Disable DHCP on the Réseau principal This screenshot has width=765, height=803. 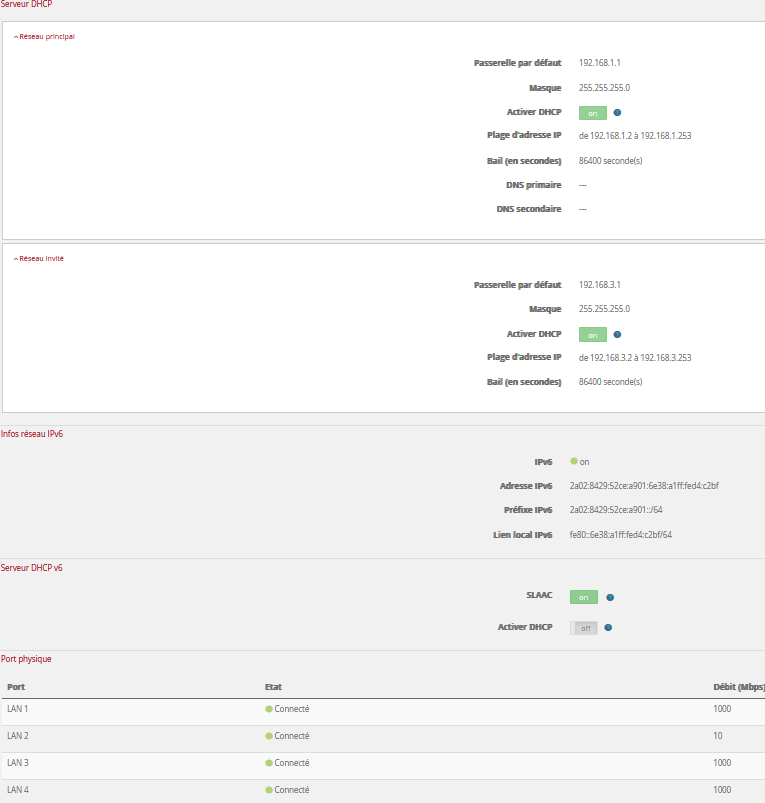592,113
